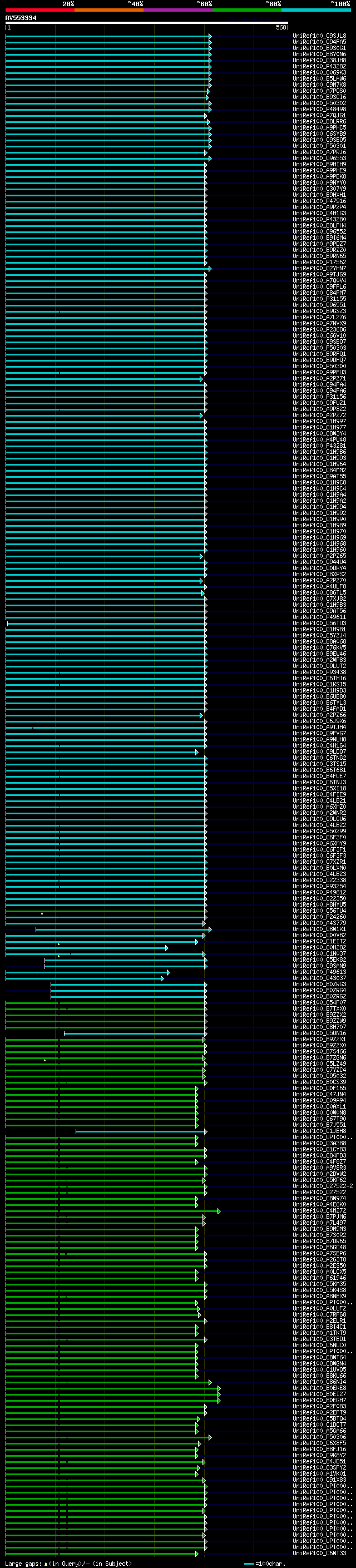Click hit label UniRef100_A9PHC5
The width and height of the screenshot is (356, 1568).
click(x=319, y=128)
